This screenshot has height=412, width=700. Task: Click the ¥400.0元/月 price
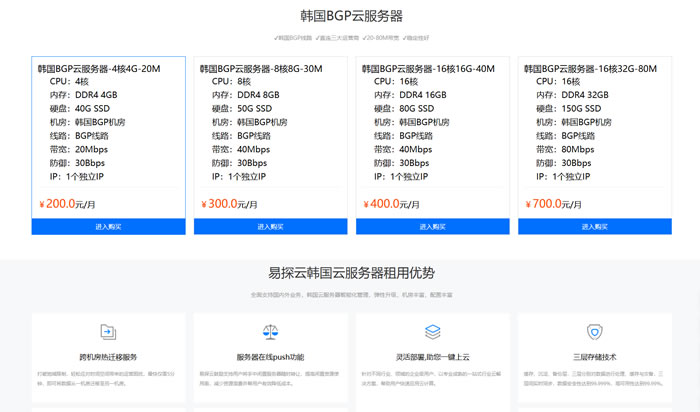click(392, 204)
